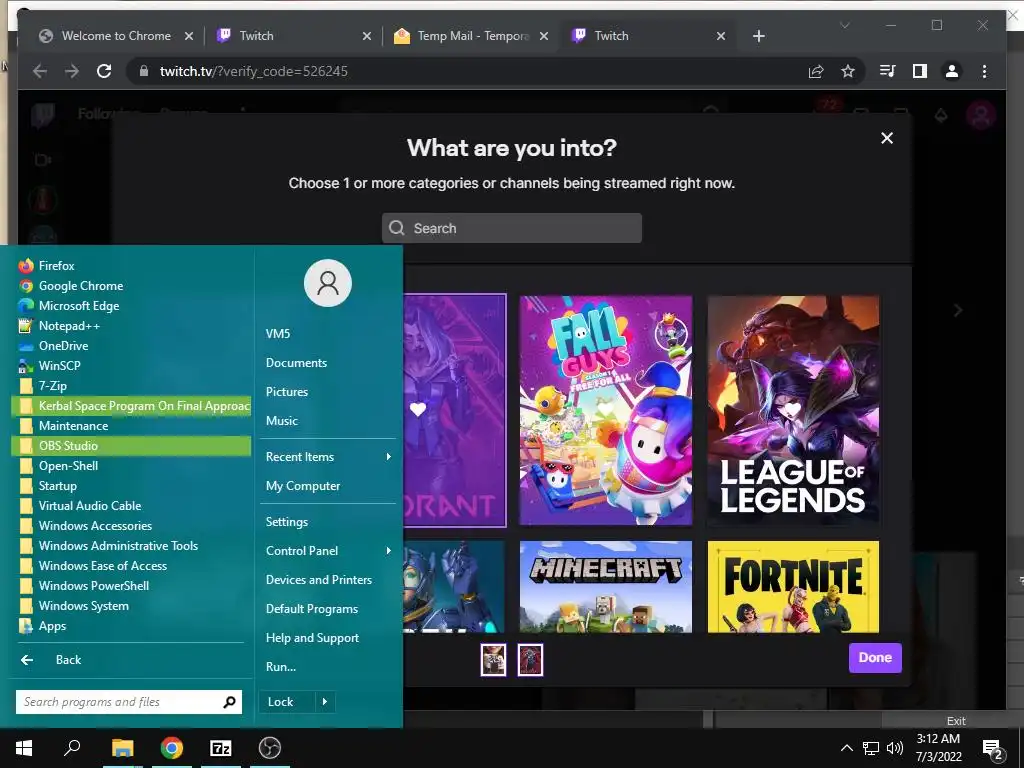Switch to the Temp Mail tab
The height and width of the screenshot is (768, 1024).
coord(473,36)
